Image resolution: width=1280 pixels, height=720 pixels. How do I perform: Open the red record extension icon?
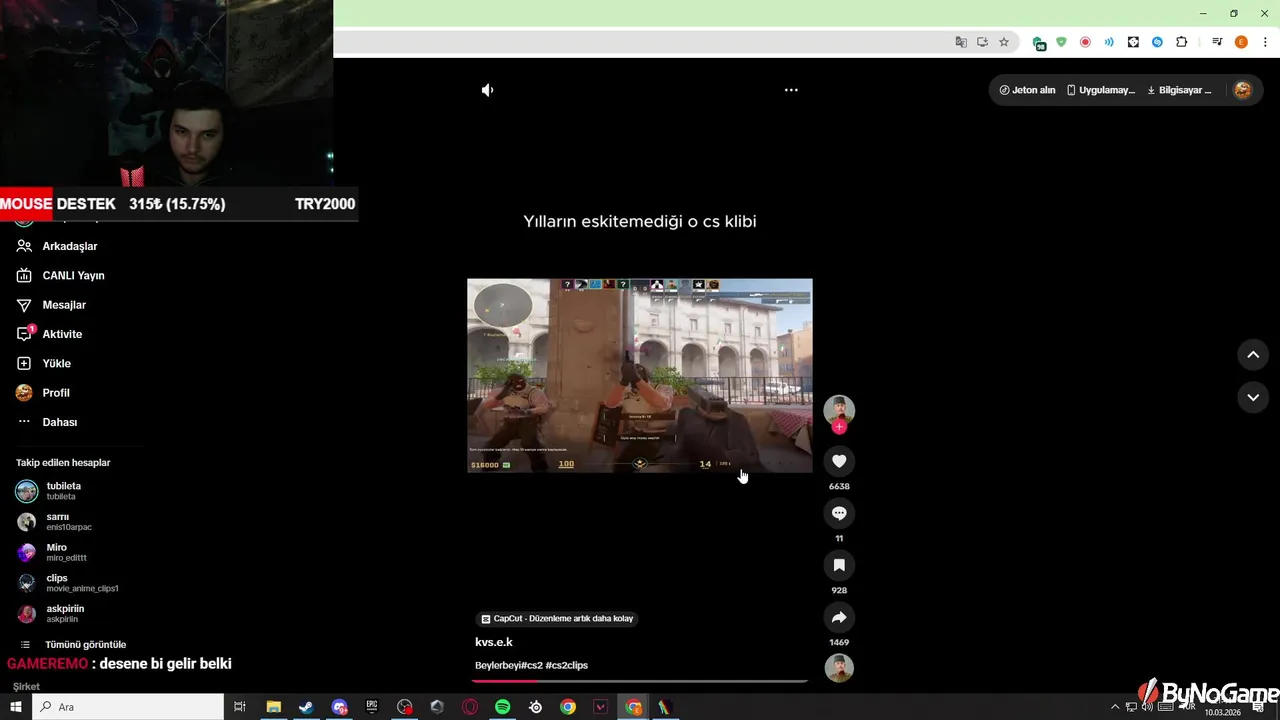[x=1085, y=42]
